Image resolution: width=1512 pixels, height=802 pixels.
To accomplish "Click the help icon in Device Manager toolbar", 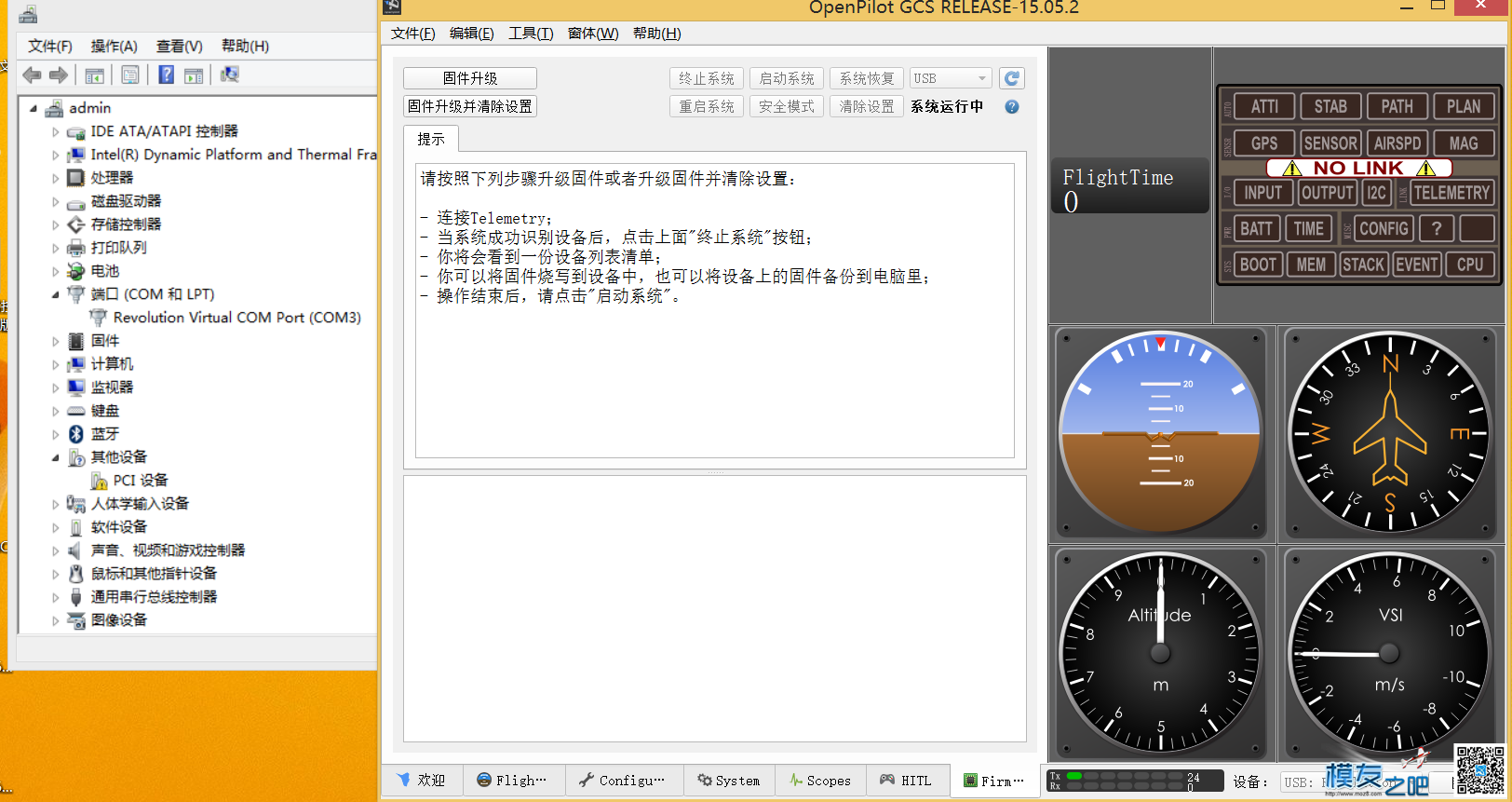I will 166,75.
